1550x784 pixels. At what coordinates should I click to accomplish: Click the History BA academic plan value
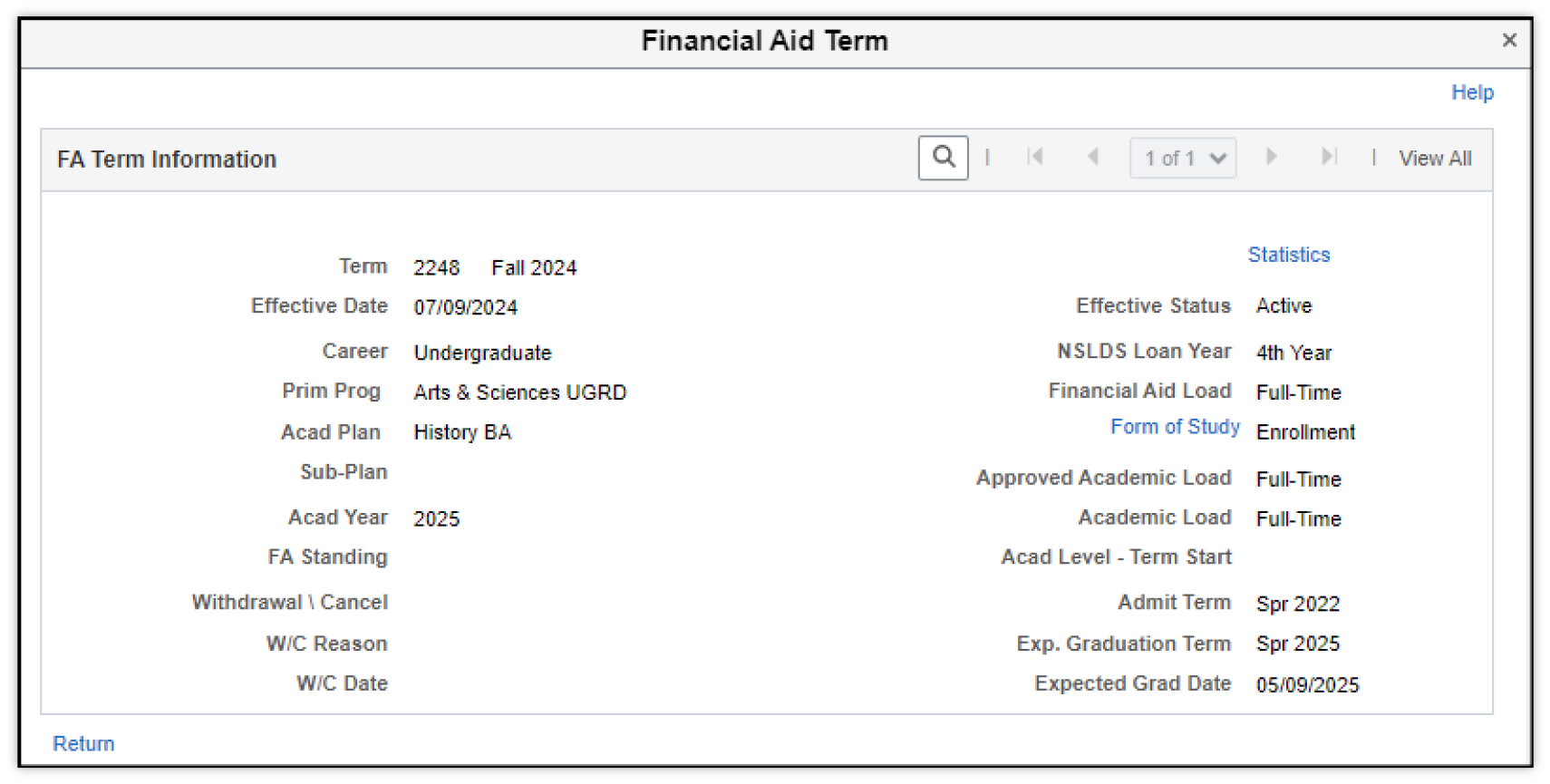(x=462, y=432)
